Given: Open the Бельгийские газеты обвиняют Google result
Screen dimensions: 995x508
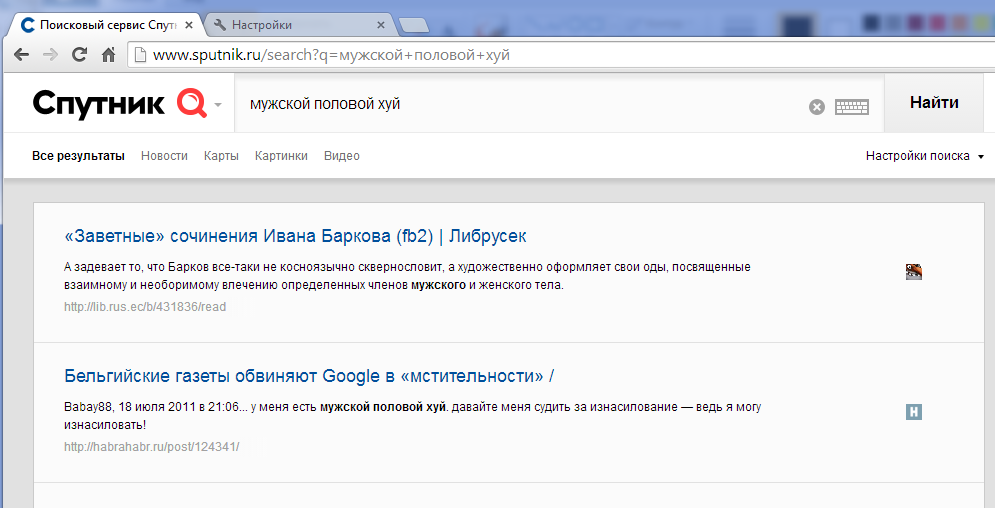Looking at the screenshot, I should pyautogui.click(x=309, y=376).
